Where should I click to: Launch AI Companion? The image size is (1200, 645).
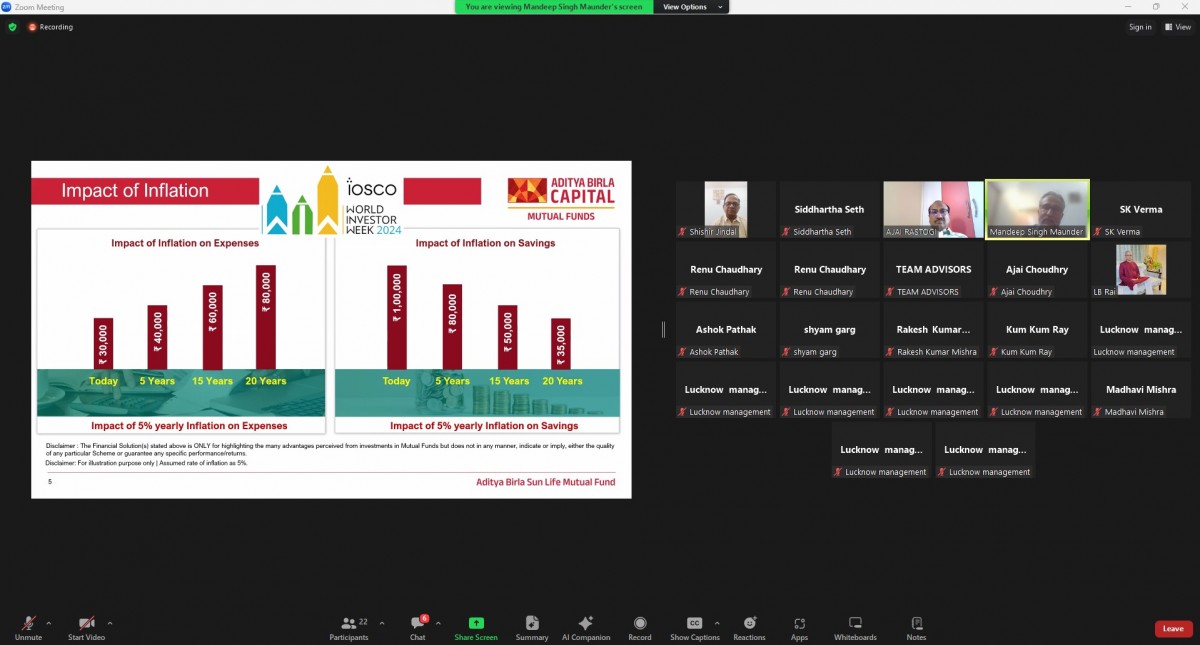click(x=586, y=628)
